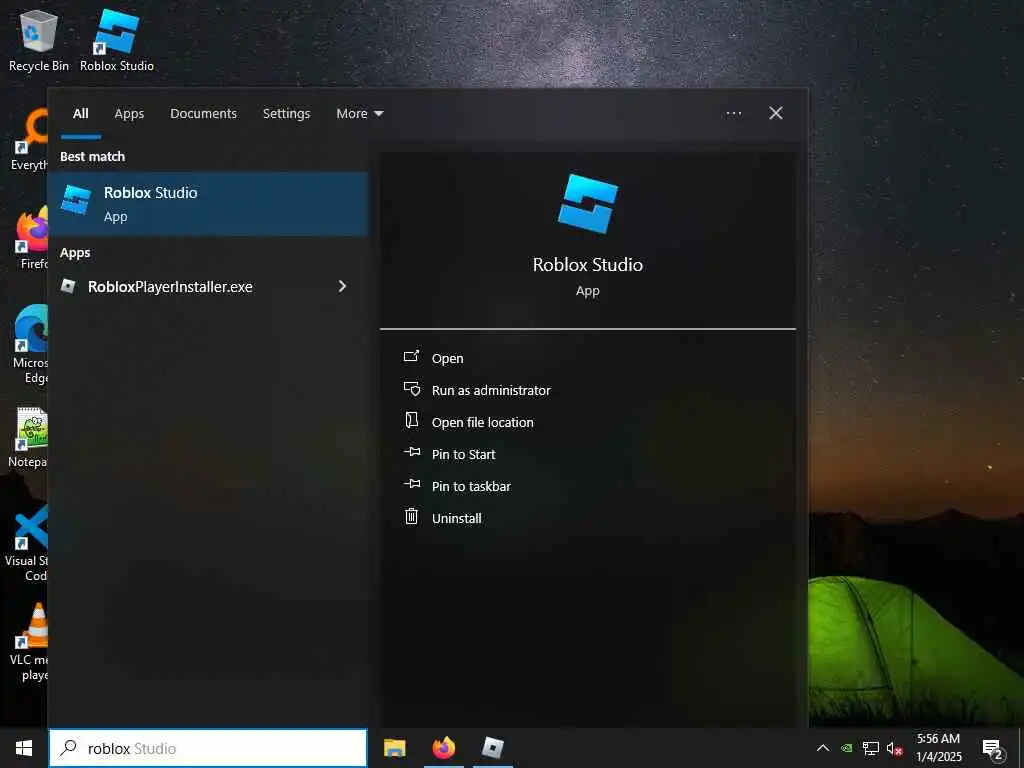Switch to Roblox in the taskbar
This screenshot has width=1024, height=768.
pyautogui.click(x=492, y=748)
